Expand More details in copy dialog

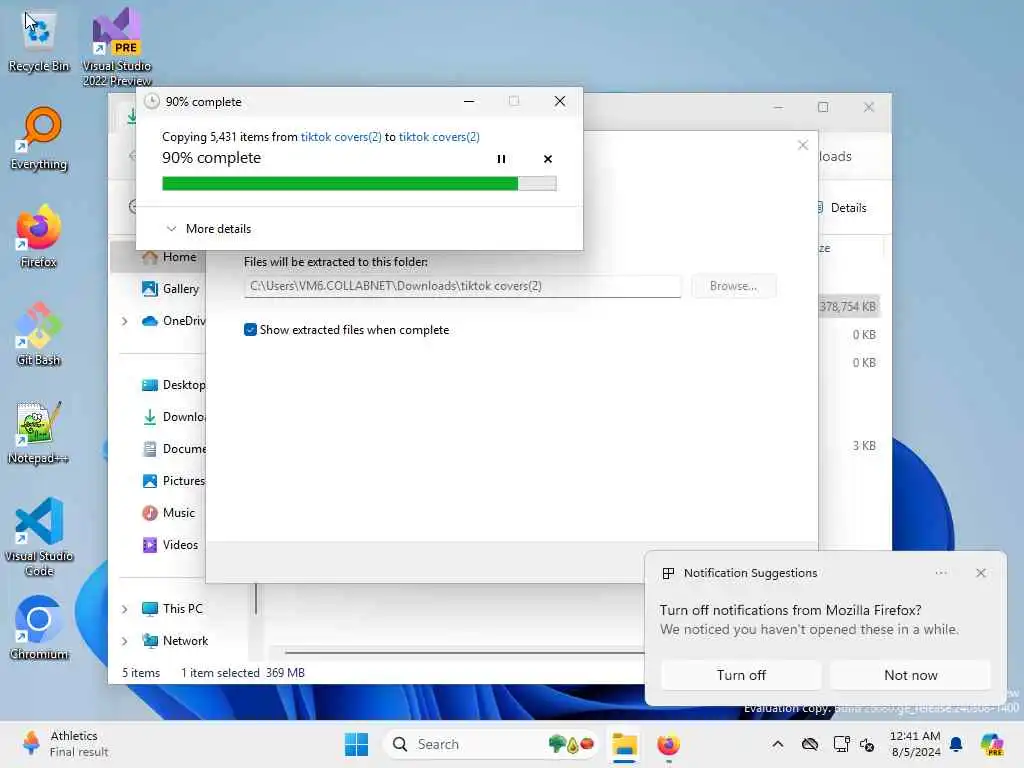pyautogui.click(x=209, y=229)
